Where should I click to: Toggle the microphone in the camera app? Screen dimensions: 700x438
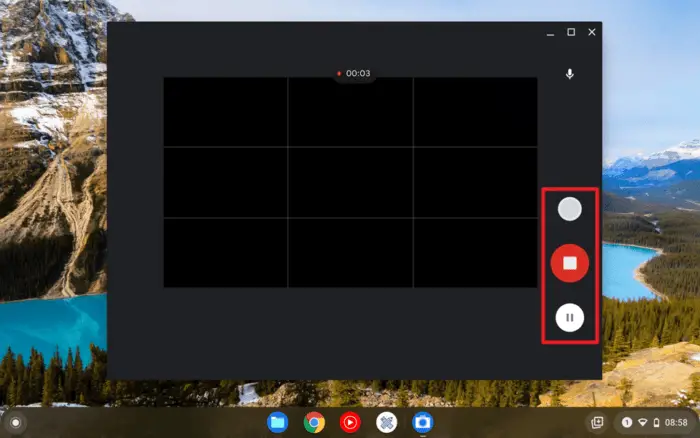tap(569, 74)
